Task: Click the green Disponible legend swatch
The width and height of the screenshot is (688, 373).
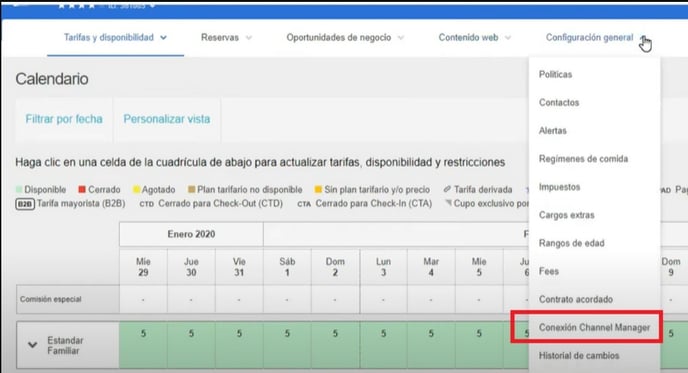Action: coord(19,190)
